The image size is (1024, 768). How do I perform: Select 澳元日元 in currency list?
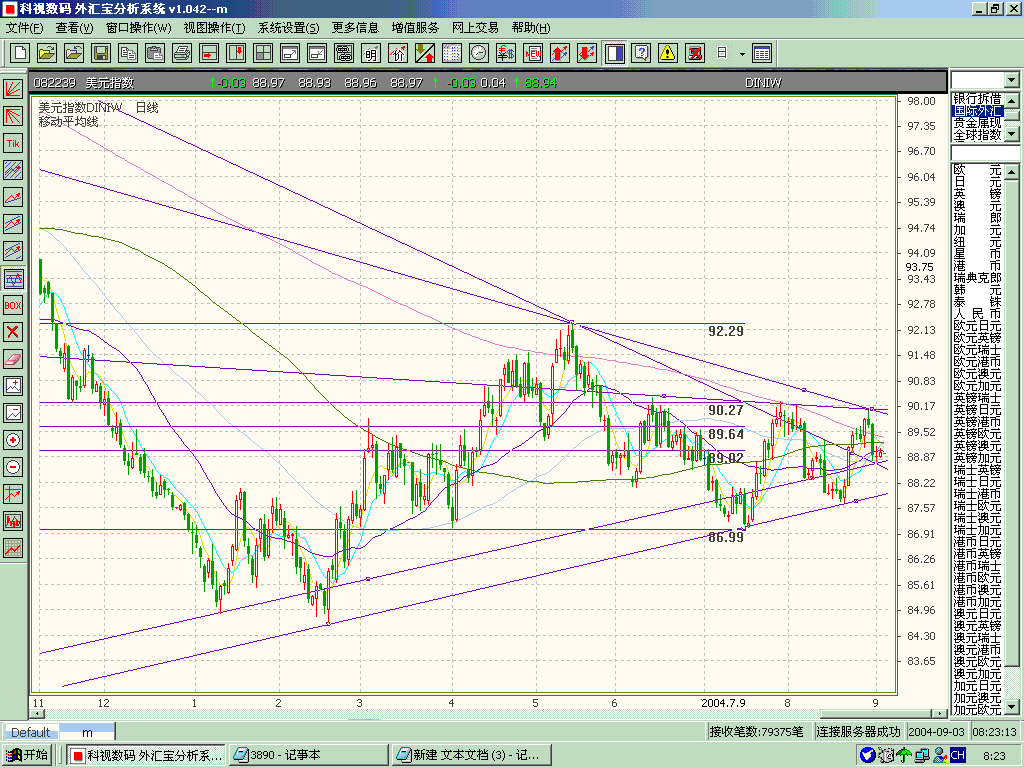[x=977, y=614]
